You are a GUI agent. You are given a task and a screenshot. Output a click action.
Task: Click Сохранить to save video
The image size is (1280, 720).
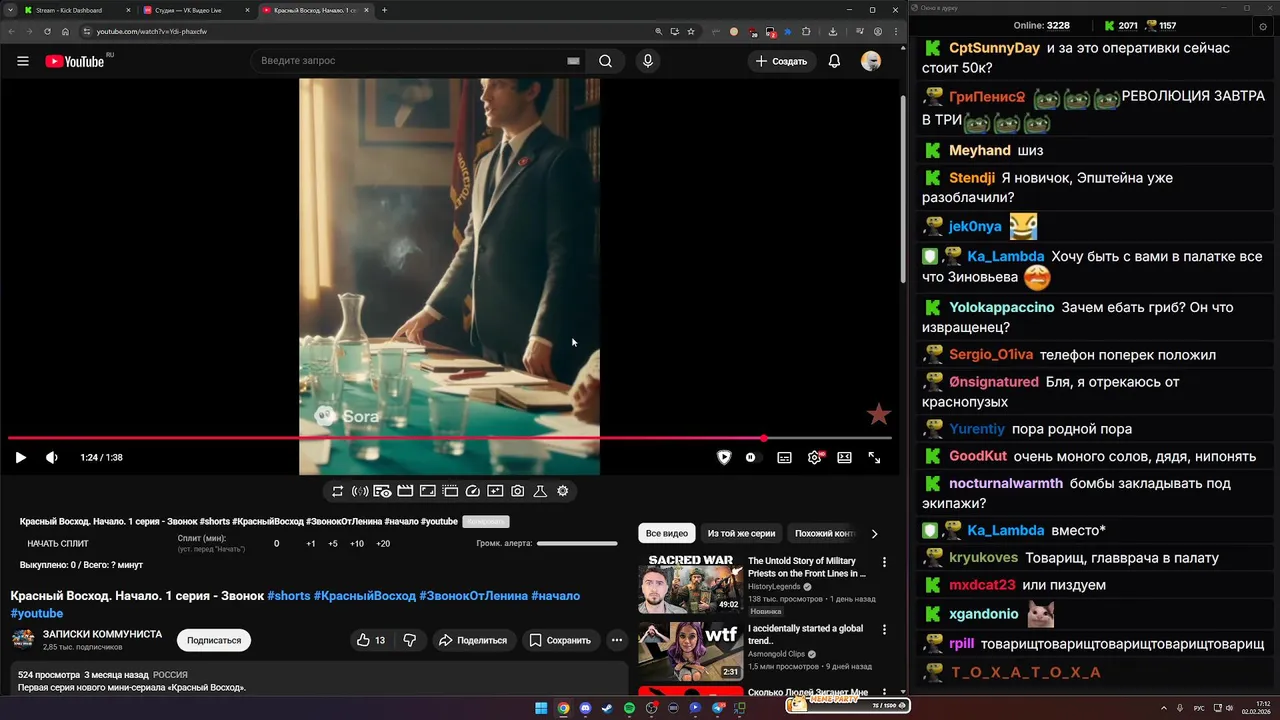[x=560, y=640]
